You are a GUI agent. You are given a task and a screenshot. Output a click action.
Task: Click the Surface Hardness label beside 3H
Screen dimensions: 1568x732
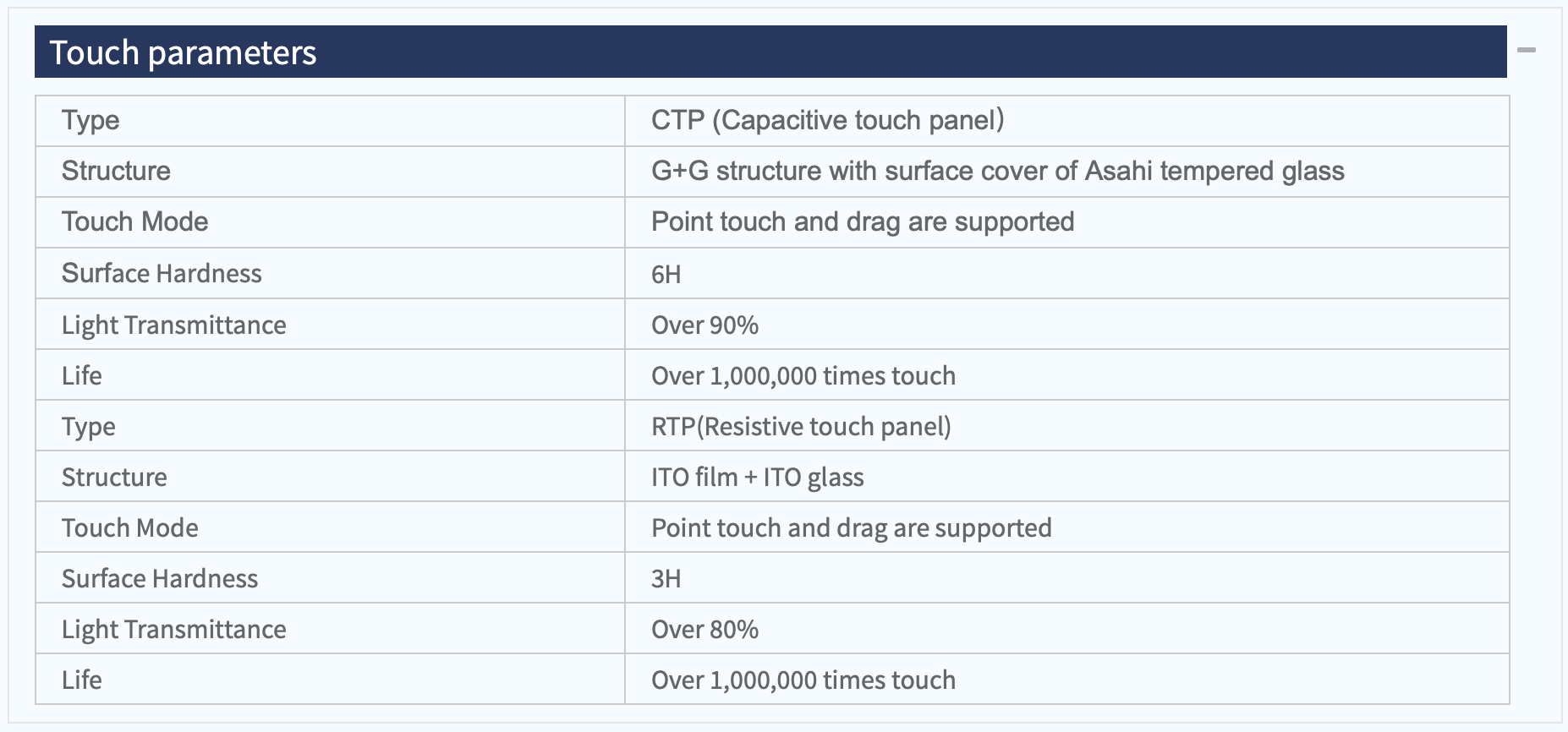point(330,577)
